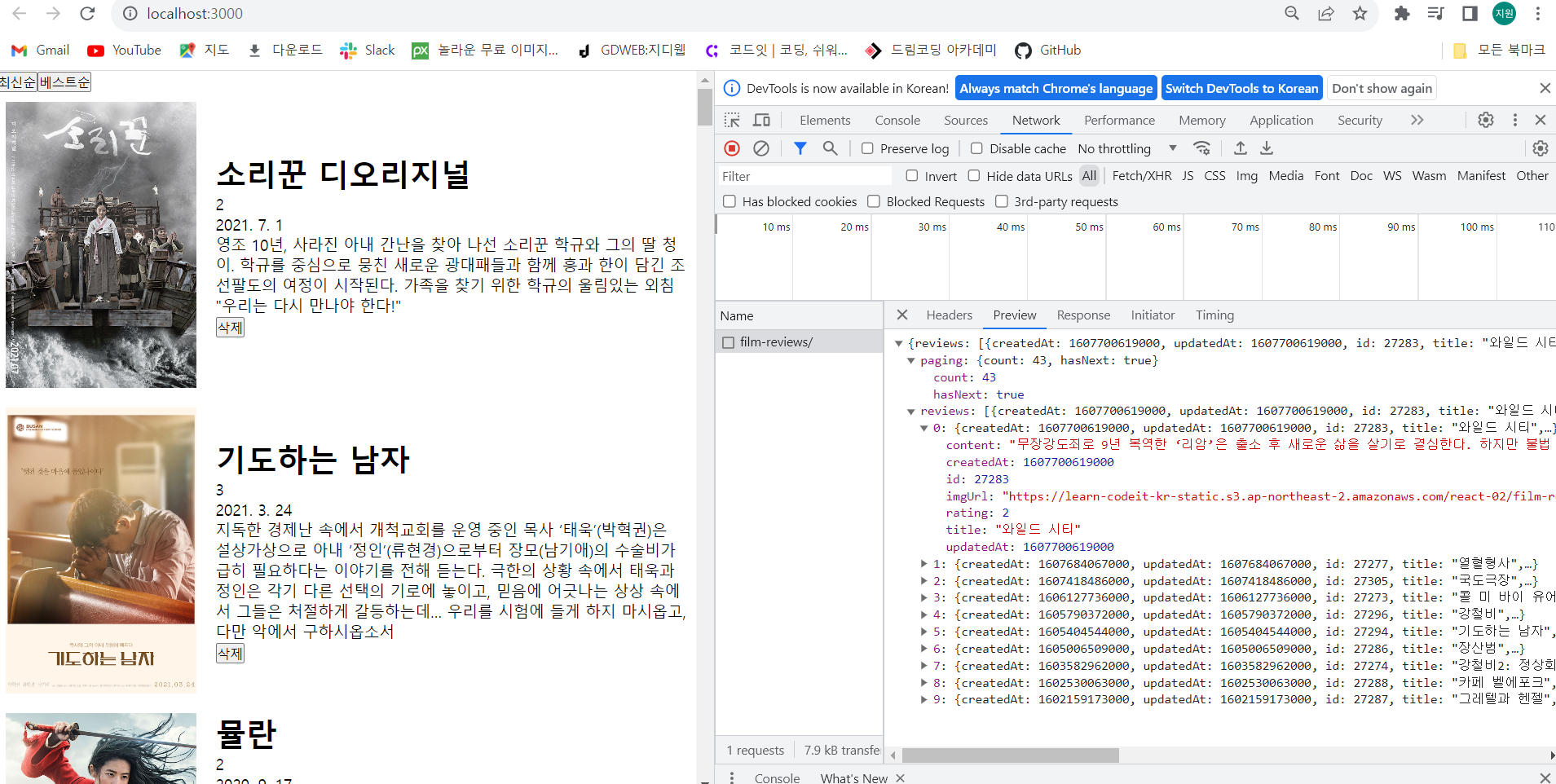
Task: Reload the localhost page
Action: tap(87, 14)
